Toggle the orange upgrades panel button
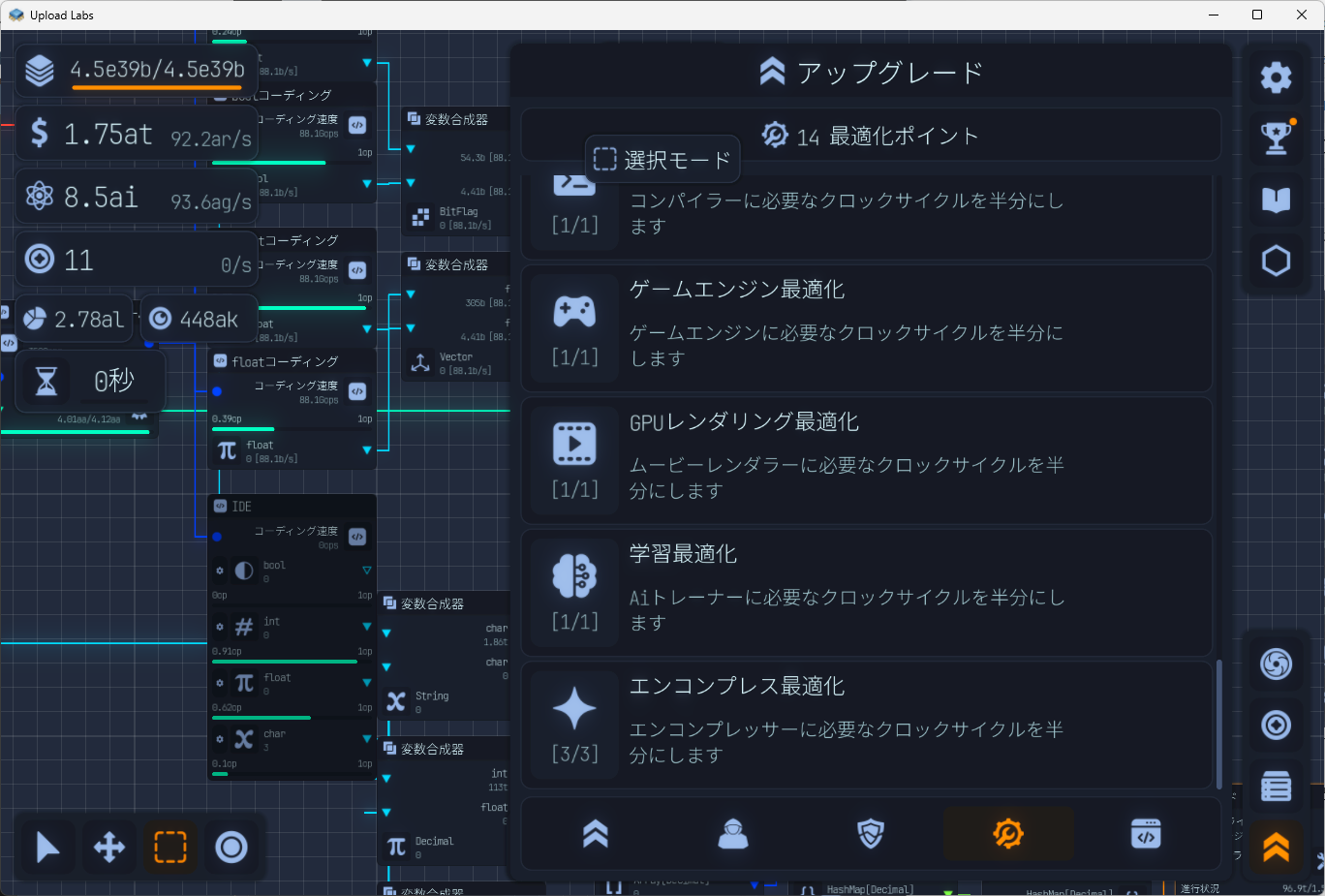Screen dimensions: 1325x896 pos(1276,848)
